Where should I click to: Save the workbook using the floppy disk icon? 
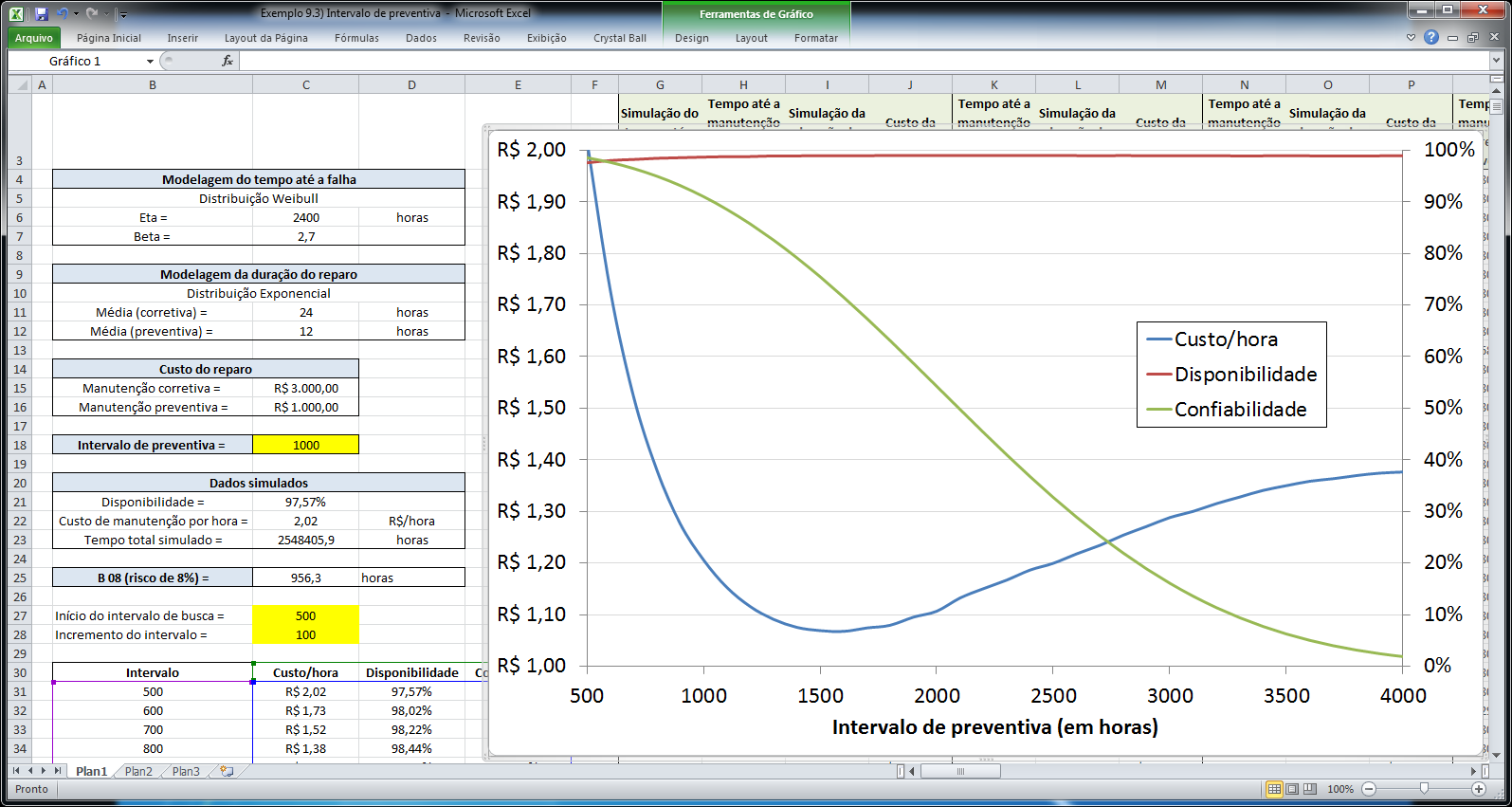42,13
